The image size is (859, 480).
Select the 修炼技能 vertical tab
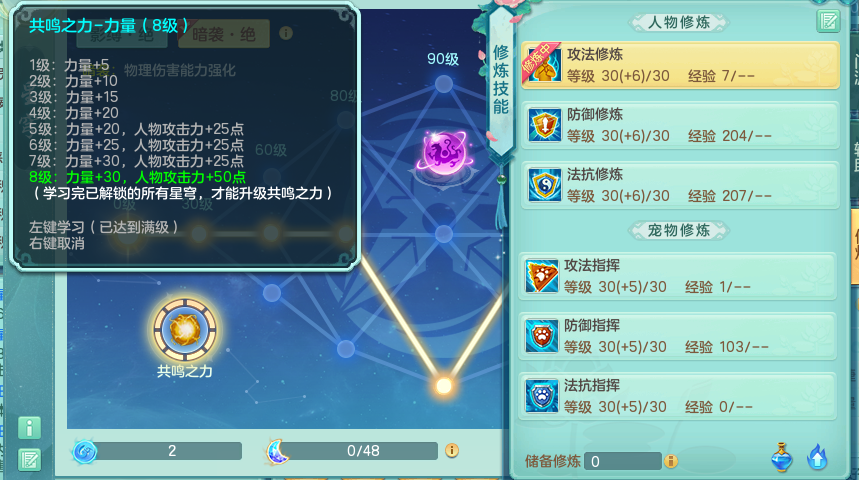(501, 79)
